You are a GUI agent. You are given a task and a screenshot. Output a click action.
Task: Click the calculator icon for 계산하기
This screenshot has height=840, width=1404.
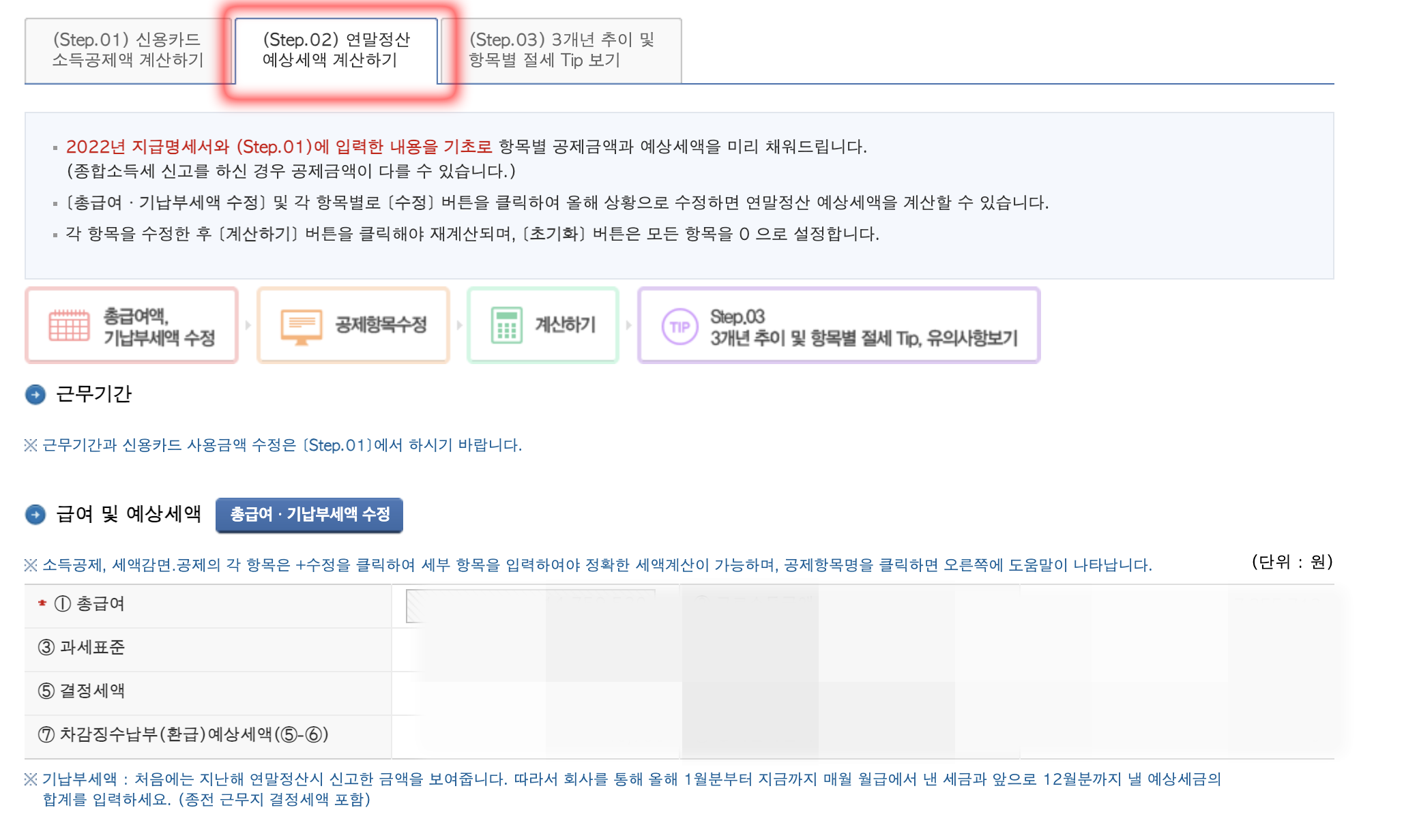(506, 326)
